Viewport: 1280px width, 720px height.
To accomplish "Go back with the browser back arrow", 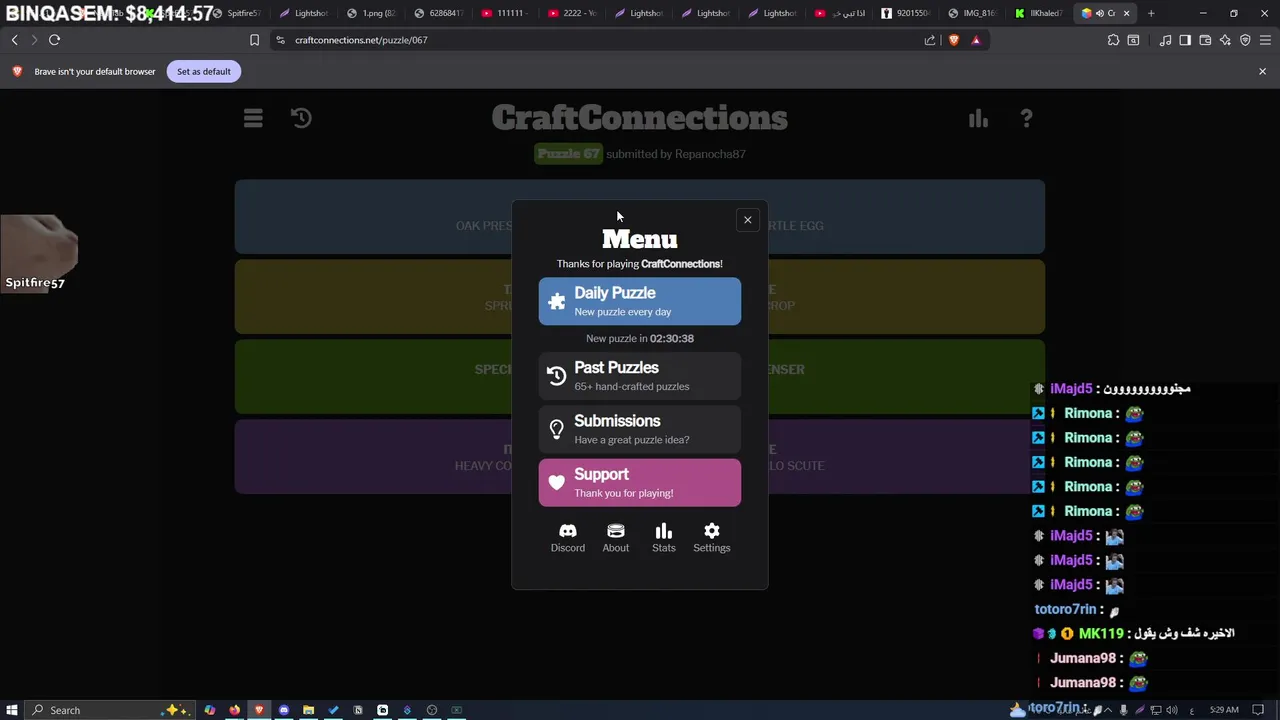I will (x=14, y=40).
